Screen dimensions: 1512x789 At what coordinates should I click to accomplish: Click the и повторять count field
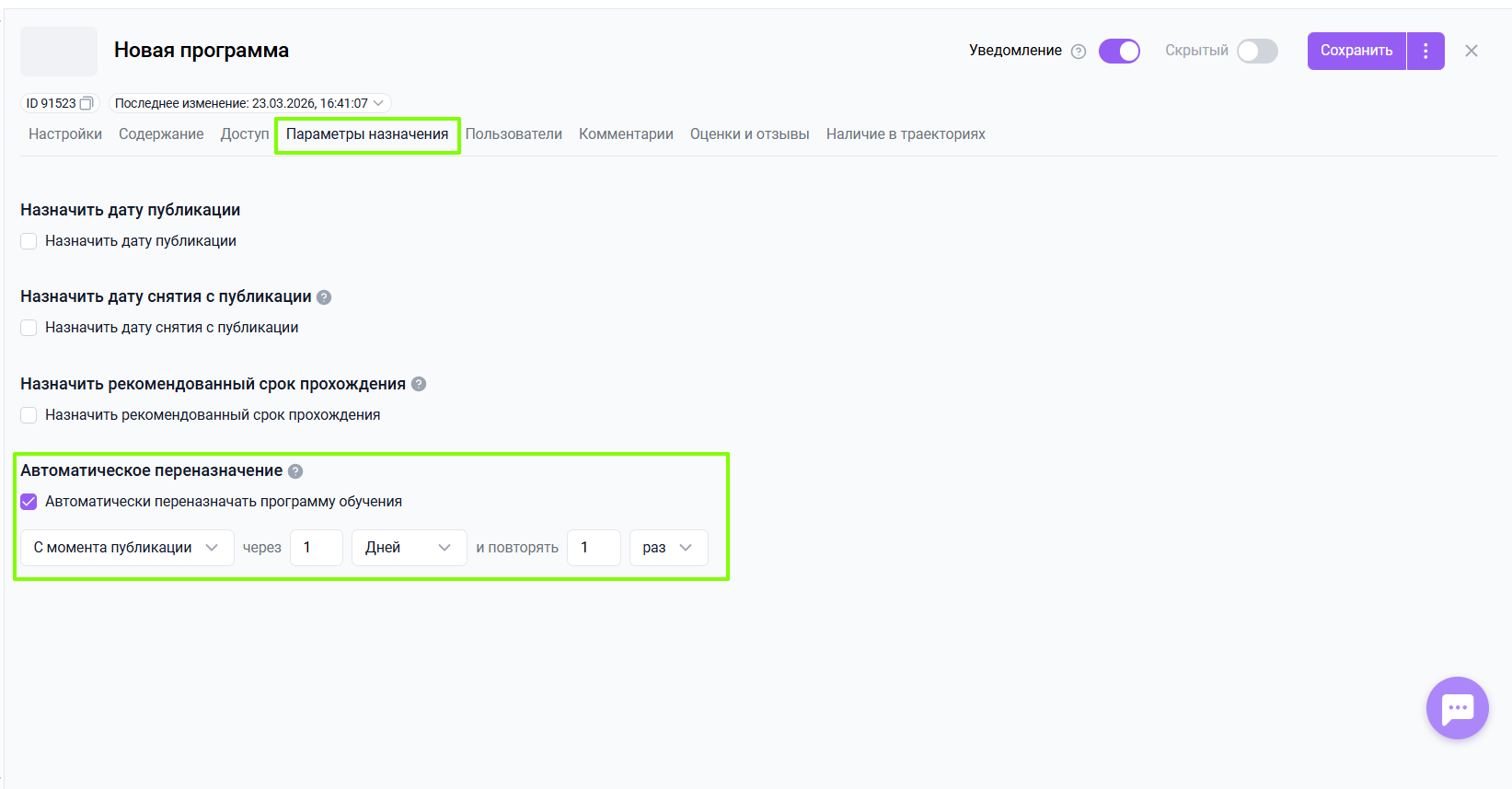click(594, 548)
